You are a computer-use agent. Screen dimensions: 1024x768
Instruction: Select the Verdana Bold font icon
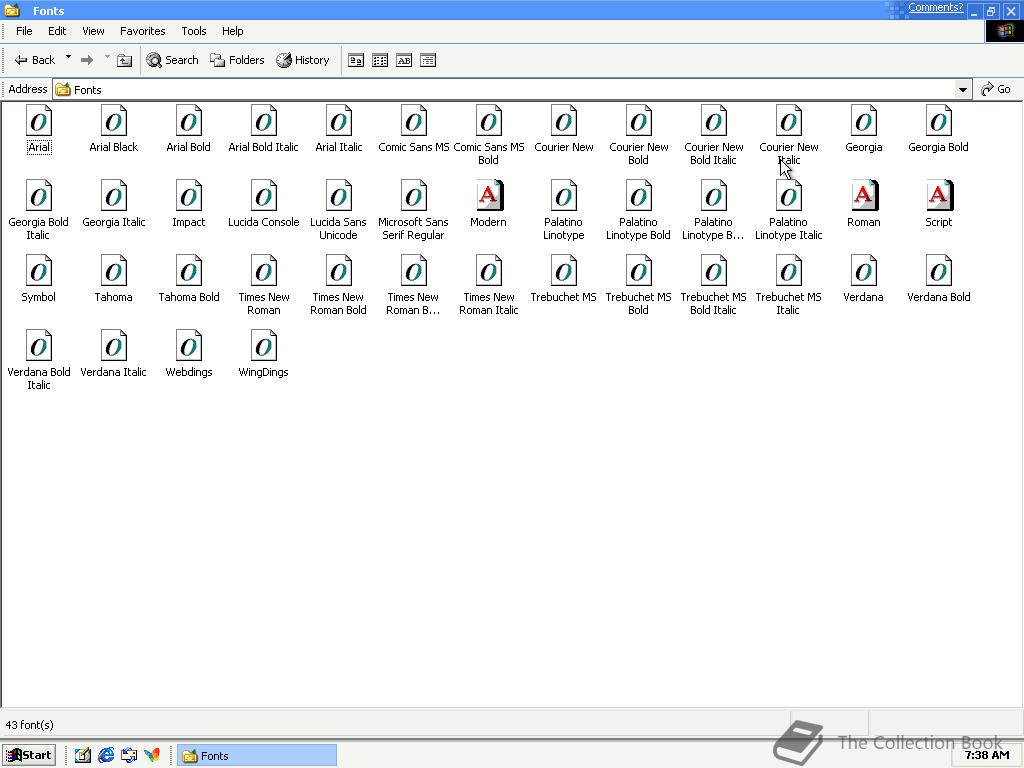(x=939, y=271)
